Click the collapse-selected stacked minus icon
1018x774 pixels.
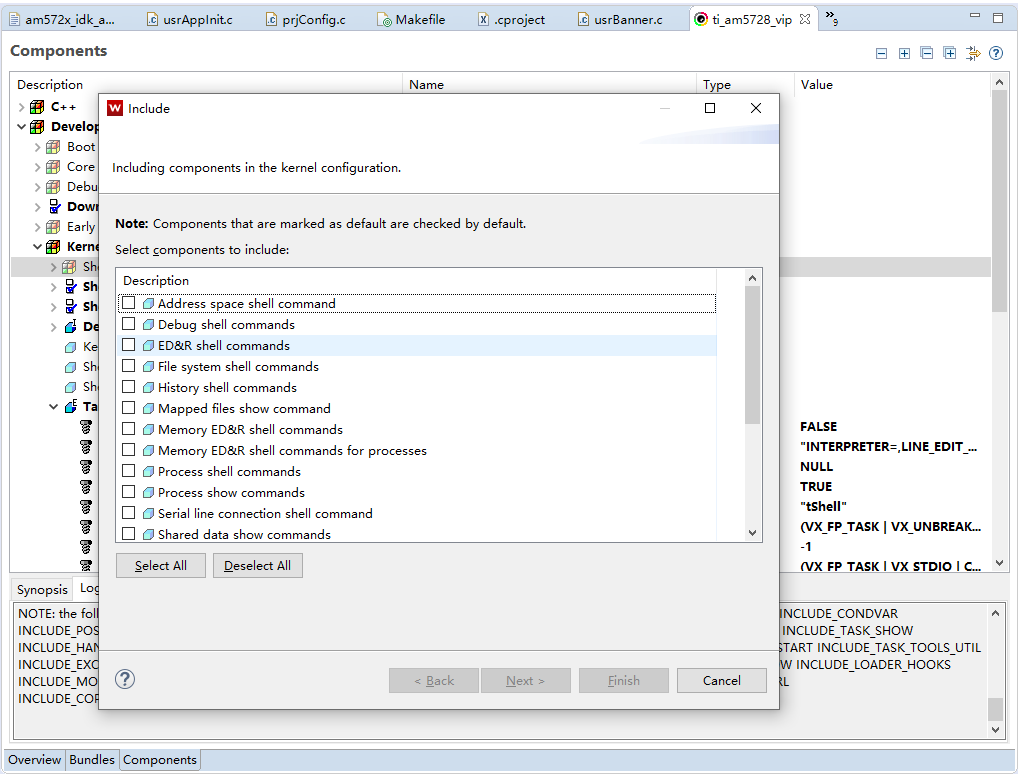pyautogui.click(x=926, y=53)
